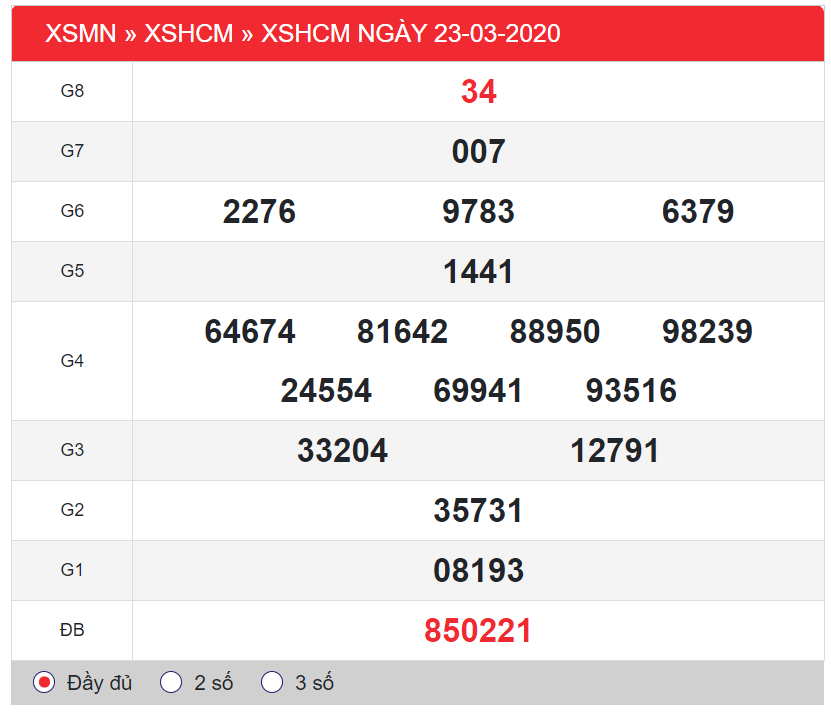Click the first XSHCM breadcrumb link

tap(188, 33)
